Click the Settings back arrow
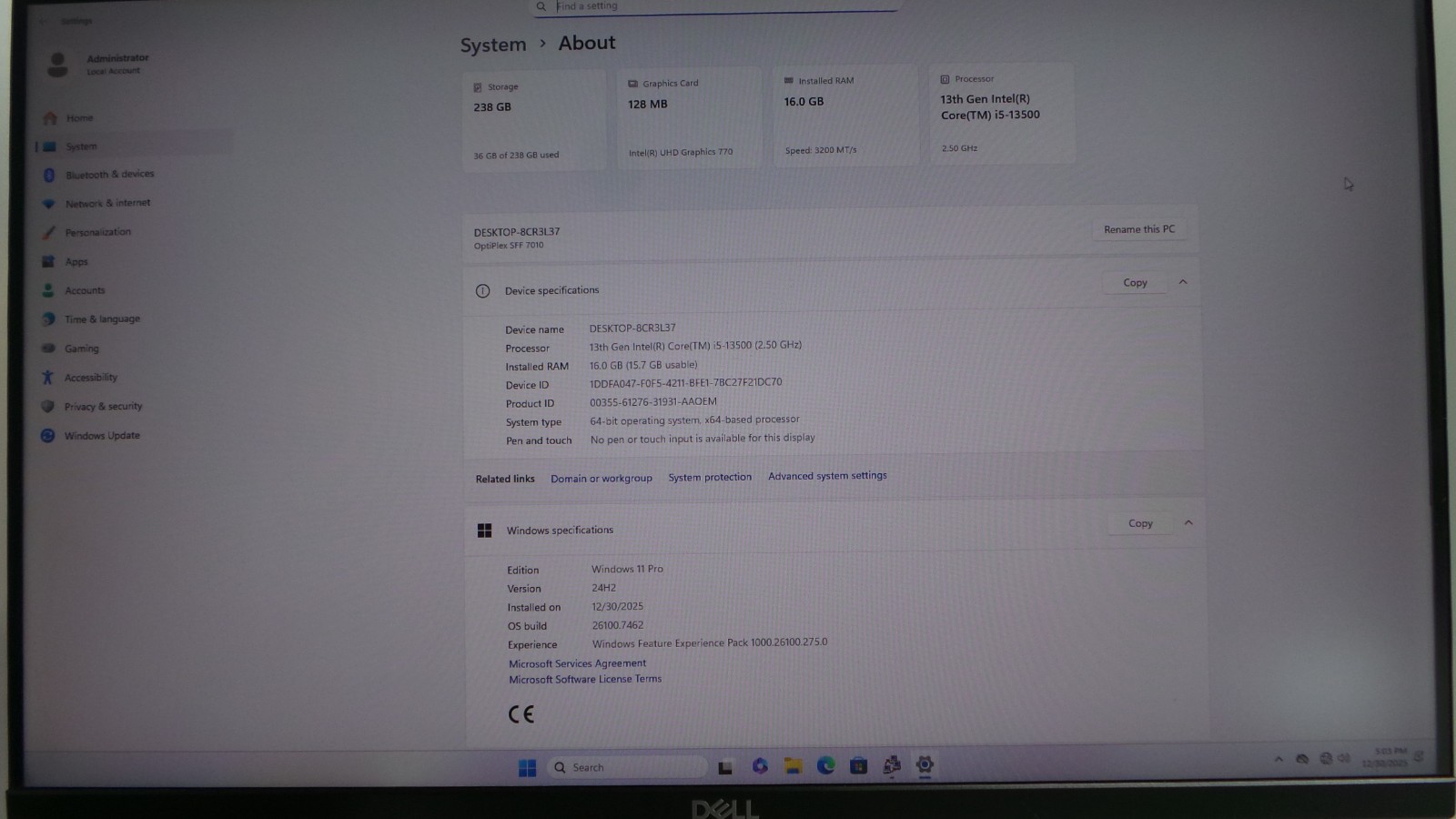Screen dimensions: 1456x819 click(45, 21)
